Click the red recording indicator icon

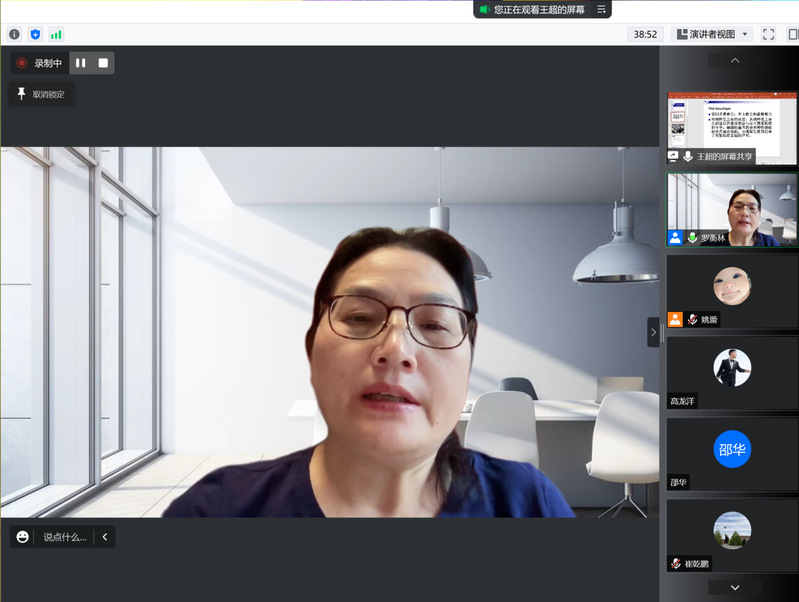[x=22, y=63]
